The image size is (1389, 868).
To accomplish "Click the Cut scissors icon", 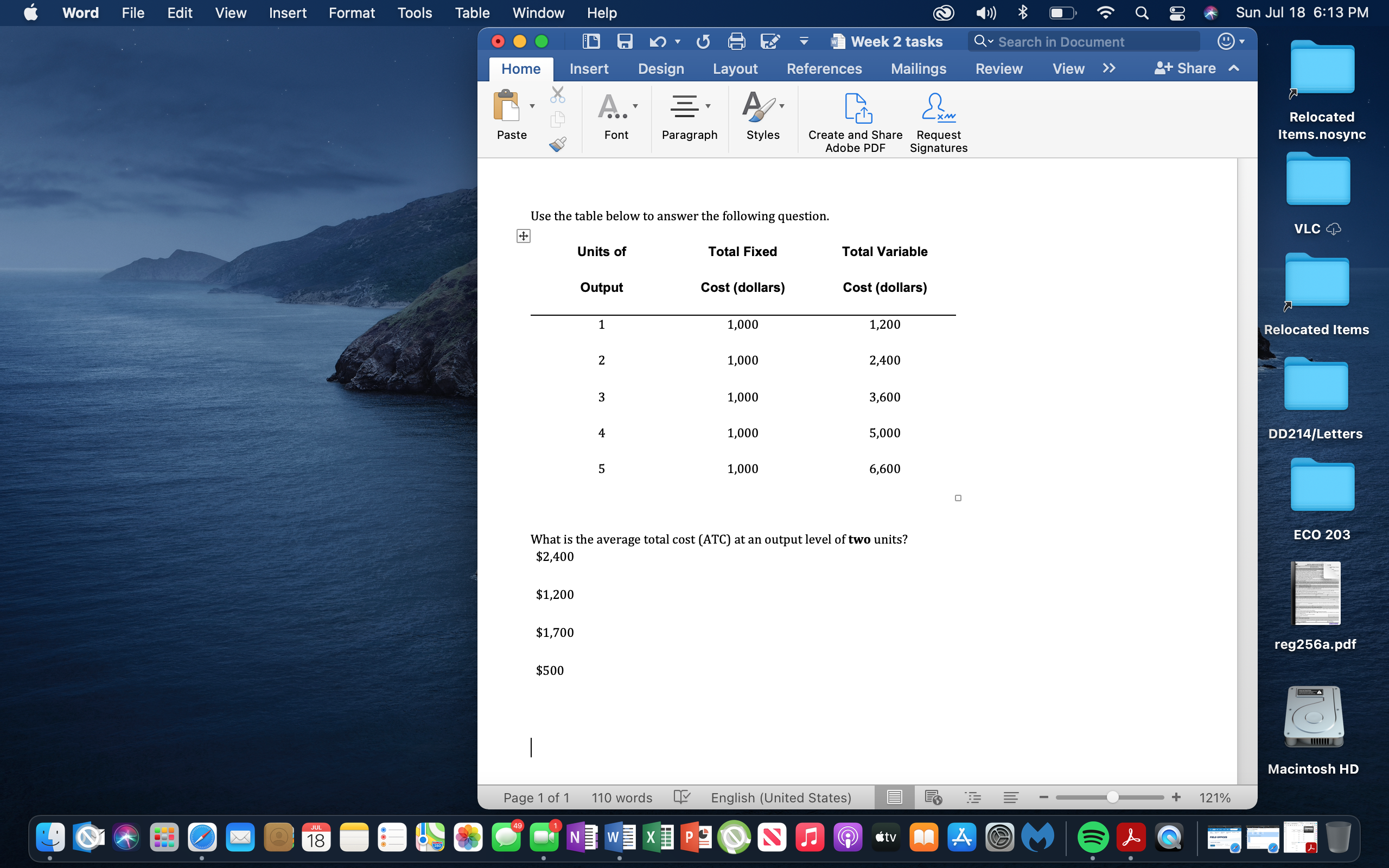I will [x=557, y=94].
